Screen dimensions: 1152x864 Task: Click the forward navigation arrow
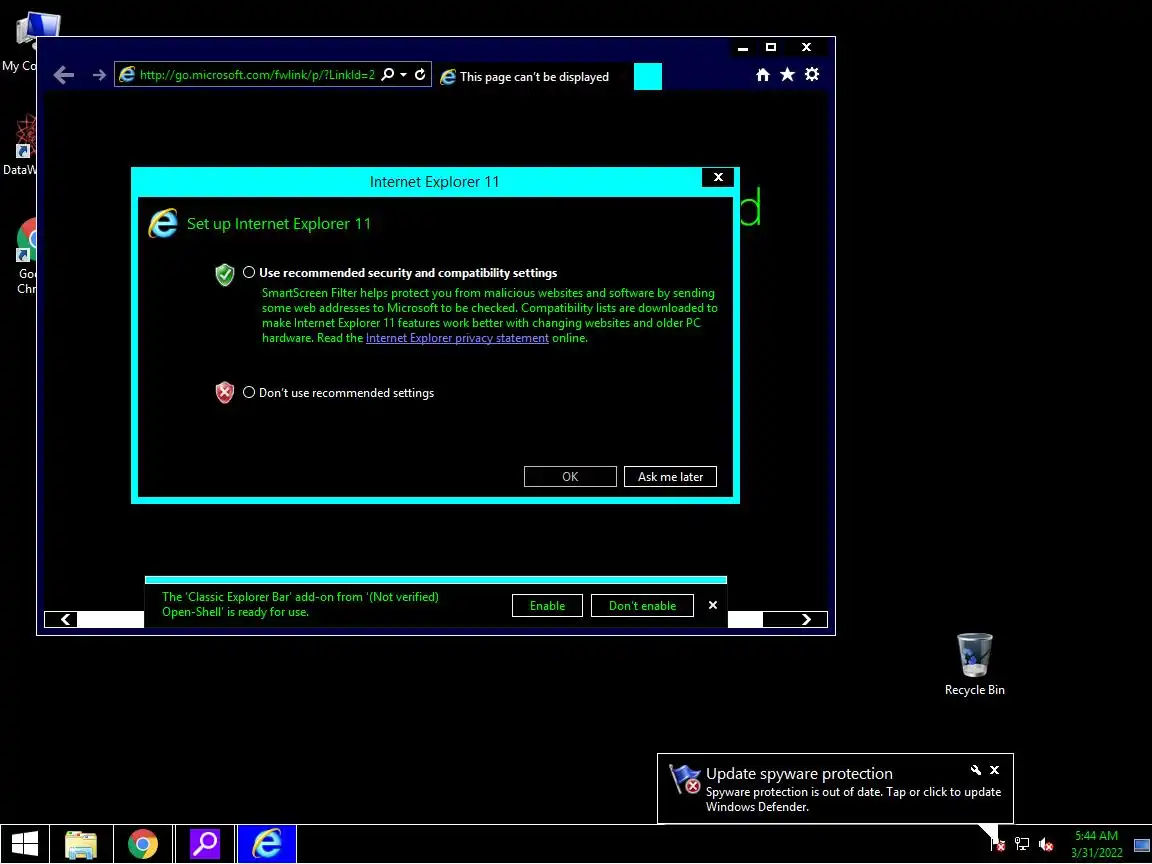(x=98, y=75)
